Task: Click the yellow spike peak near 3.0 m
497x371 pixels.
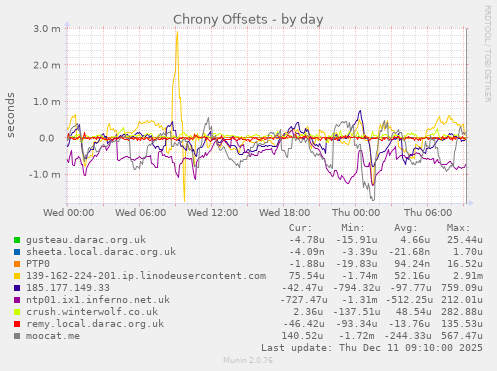Action: [177, 33]
